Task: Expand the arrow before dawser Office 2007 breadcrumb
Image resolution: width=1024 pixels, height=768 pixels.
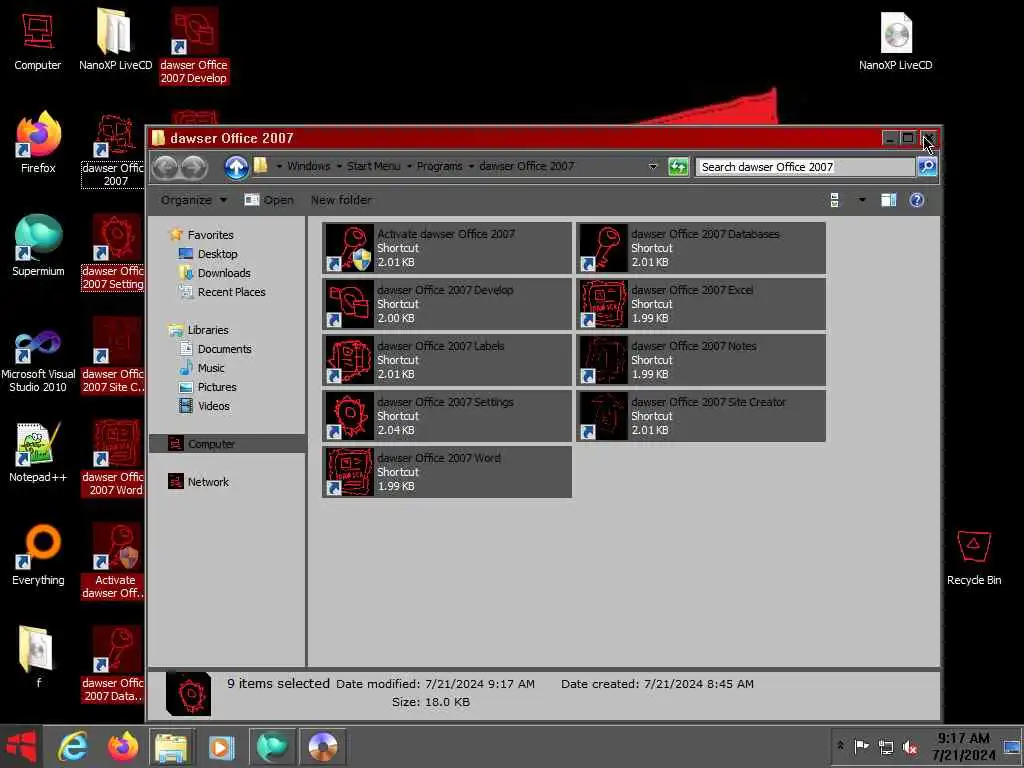Action: pos(471,167)
